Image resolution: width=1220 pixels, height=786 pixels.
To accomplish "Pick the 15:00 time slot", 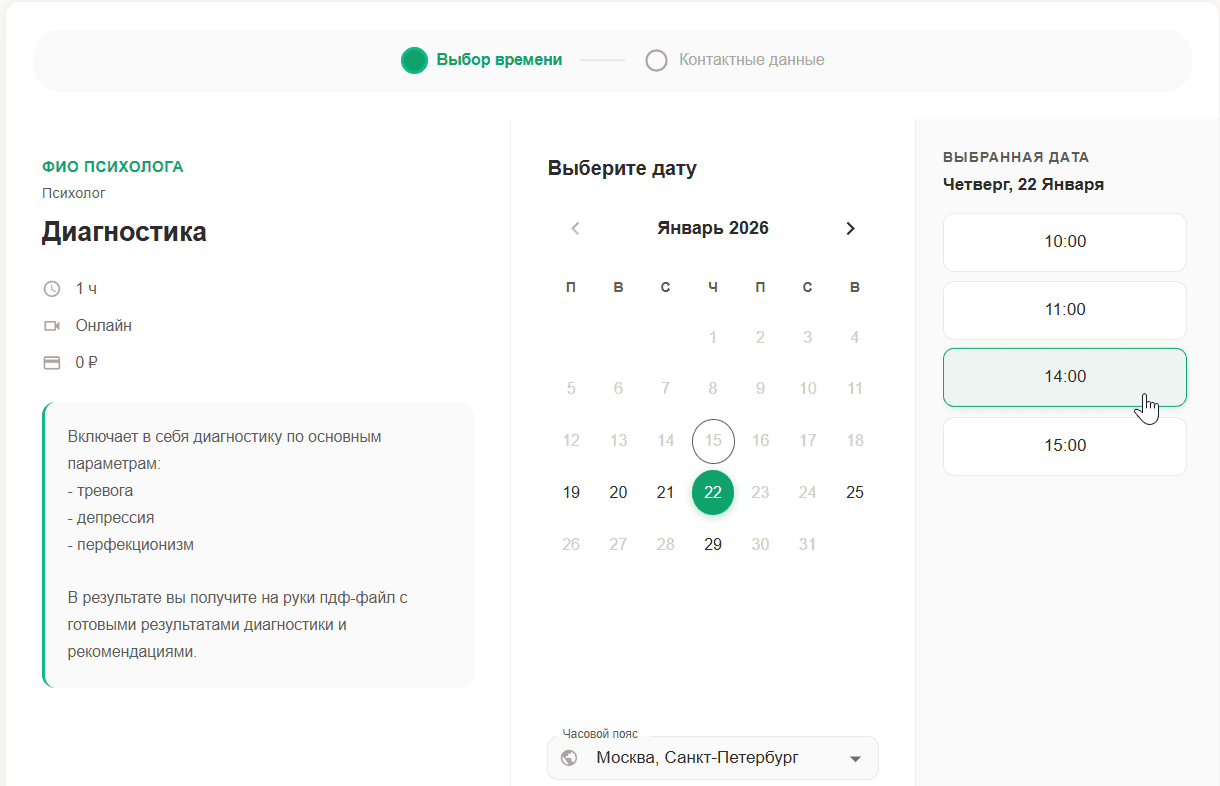I will (x=1064, y=446).
